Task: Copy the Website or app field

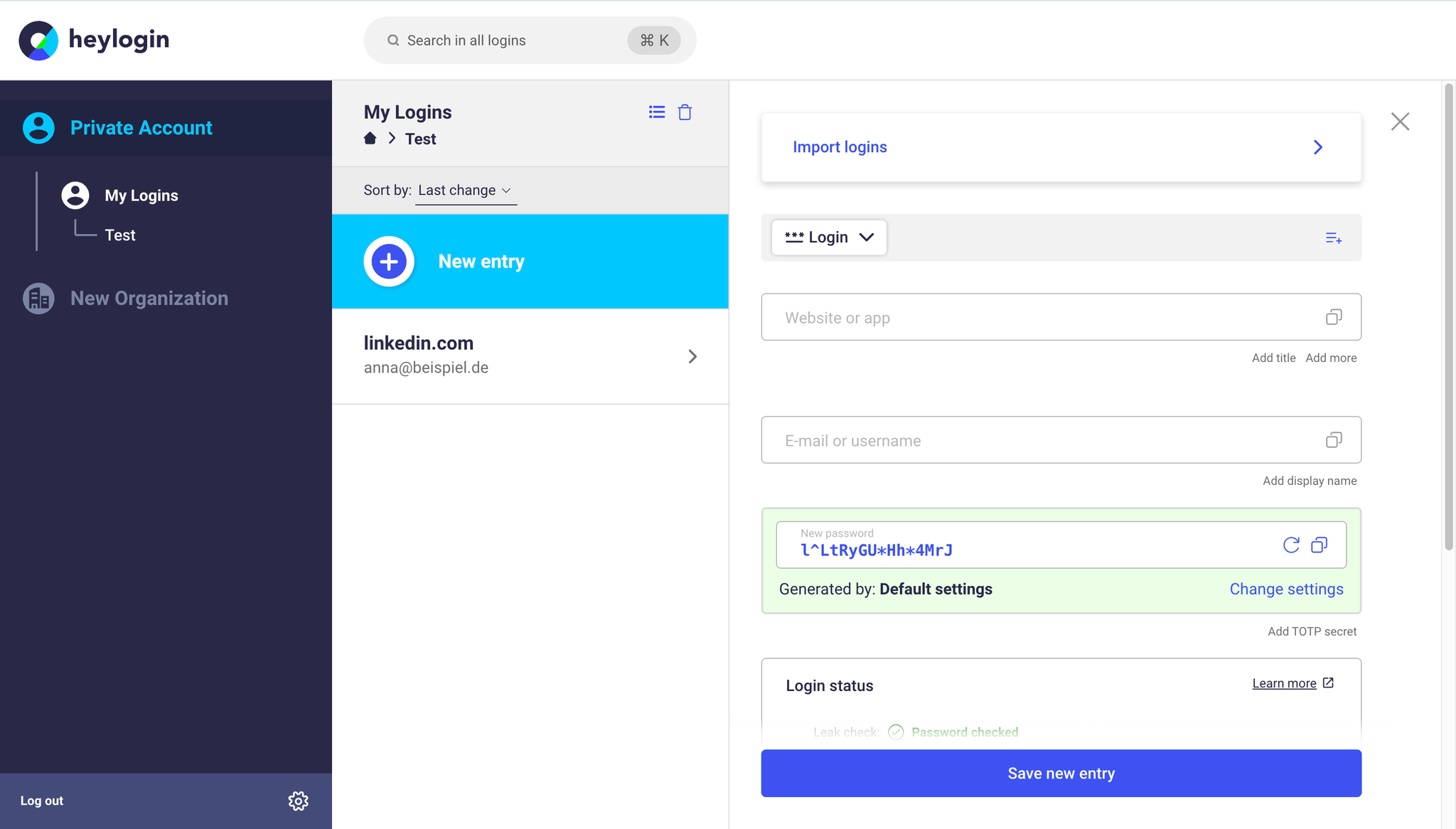Action: (1334, 317)
